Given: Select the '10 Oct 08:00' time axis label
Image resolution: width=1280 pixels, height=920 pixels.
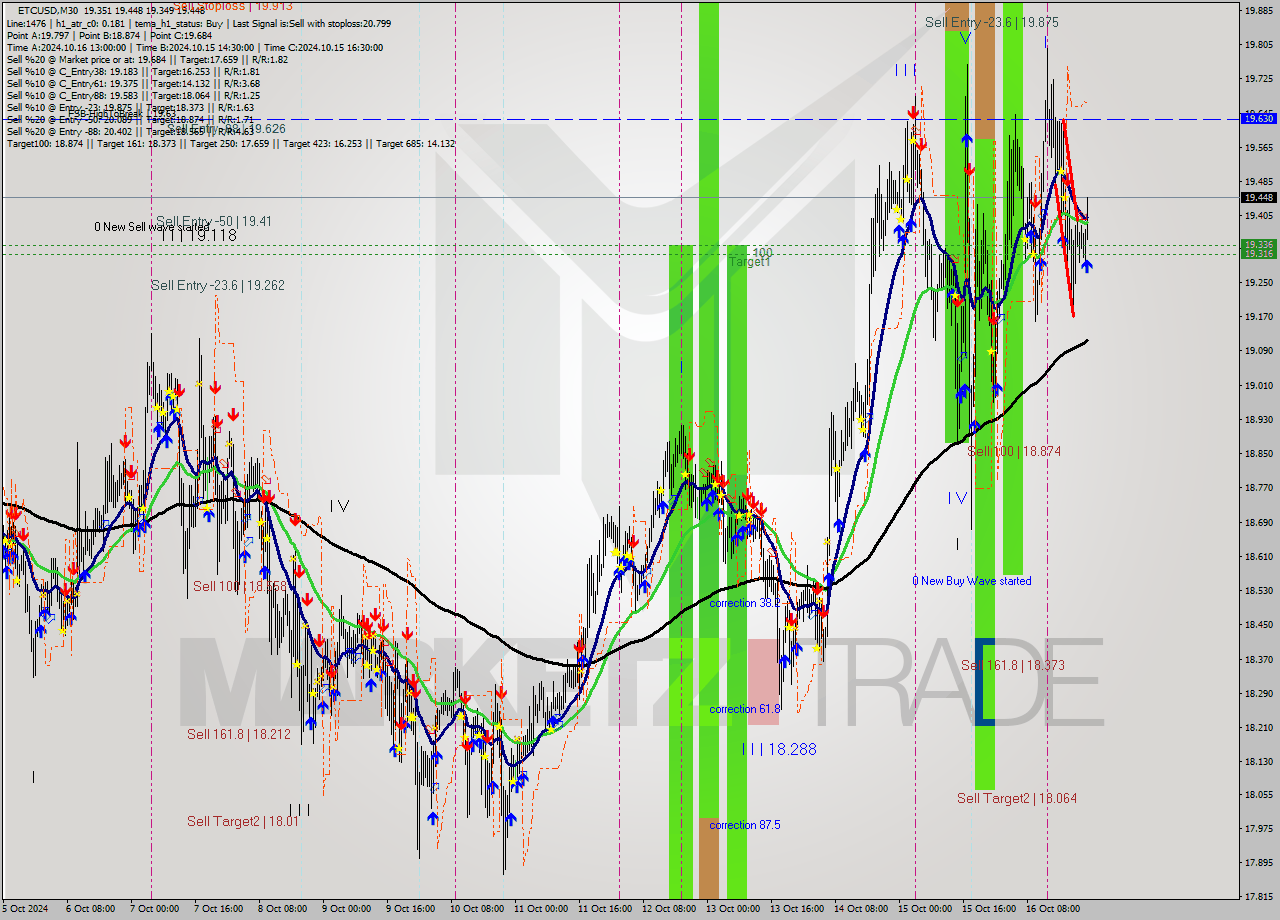Looking at the screenshot, I should tap(476, 909).
